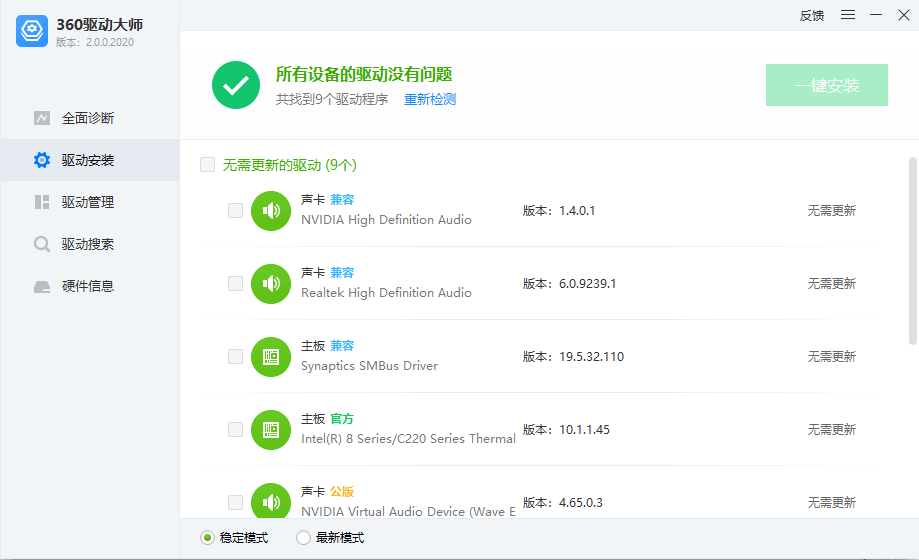Go to the 驱动管理 section
This screenshot has width=919, height=560.
(x=90, y=202)
